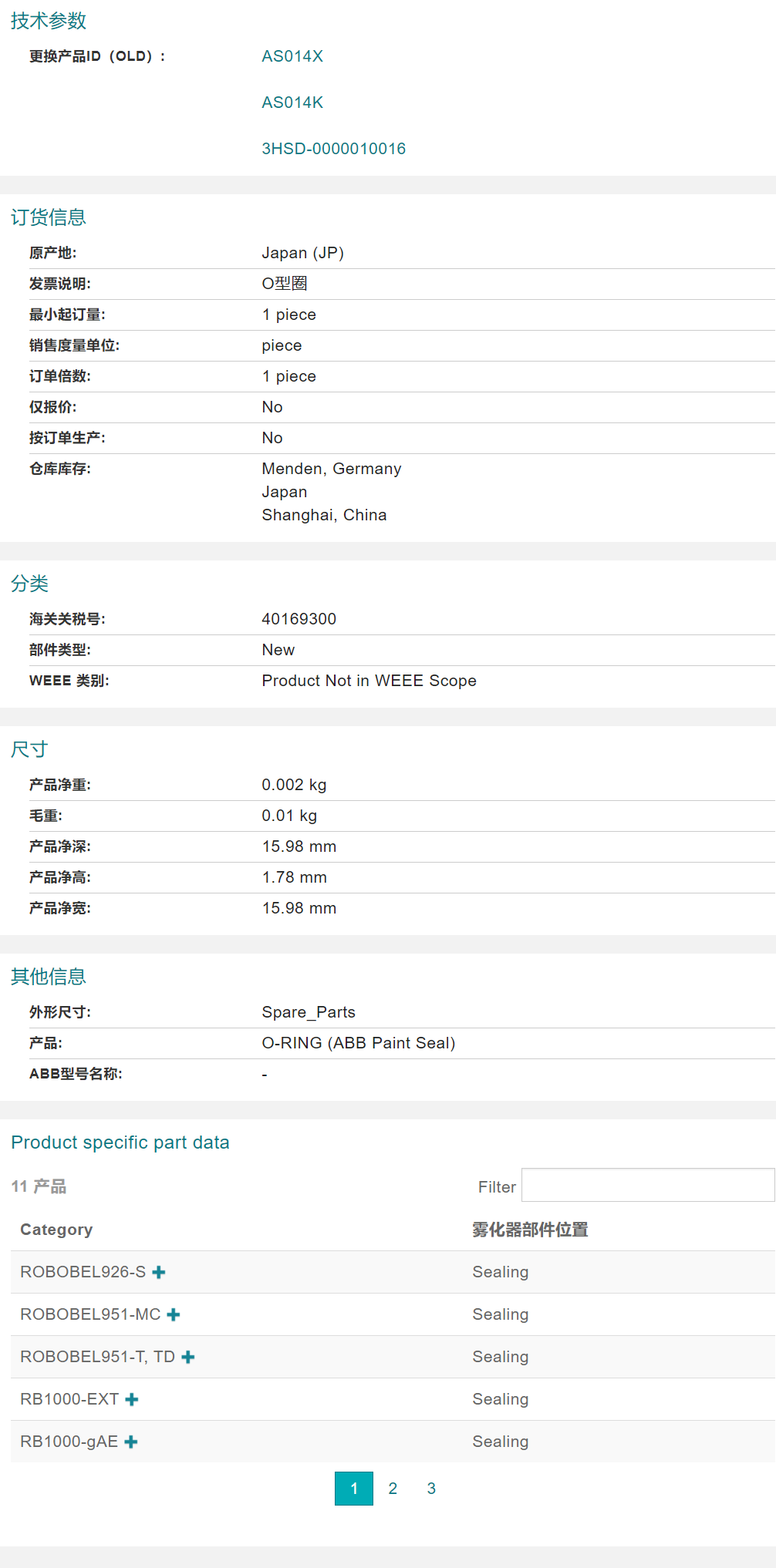The width and height of the screenshot is (776, 1568).
Task: Click the Category column header
Action: (x=56, y=1230)
